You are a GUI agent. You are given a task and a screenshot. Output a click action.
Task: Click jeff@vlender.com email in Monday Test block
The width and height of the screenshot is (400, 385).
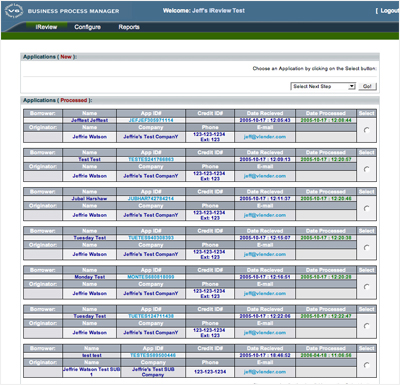click(265, 293)
